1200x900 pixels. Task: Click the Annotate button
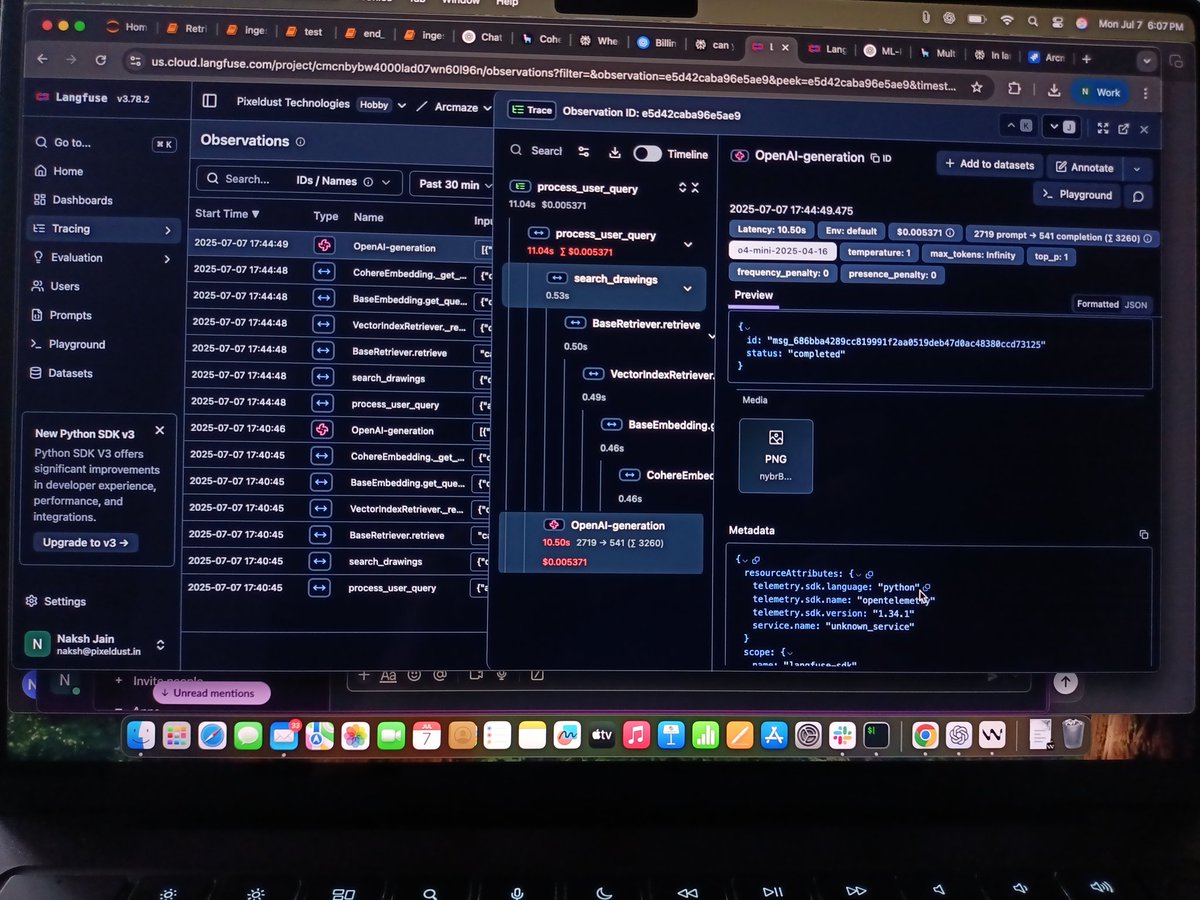pyautogui.click(x=1085, y=167)
